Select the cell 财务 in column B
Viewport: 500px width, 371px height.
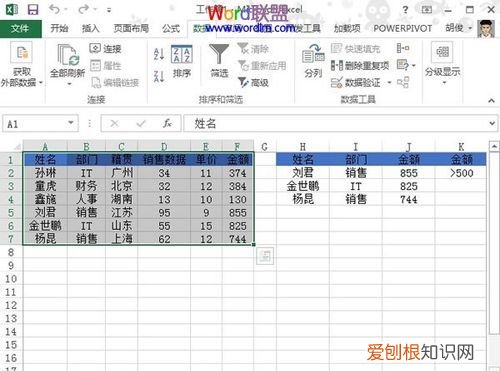[86, 186]
